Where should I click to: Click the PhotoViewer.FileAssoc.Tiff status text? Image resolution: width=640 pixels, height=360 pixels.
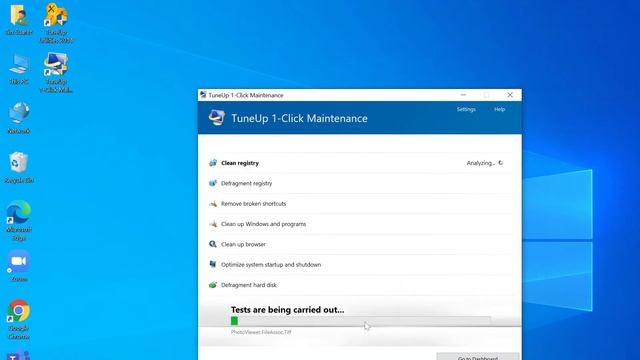[261, 332]
